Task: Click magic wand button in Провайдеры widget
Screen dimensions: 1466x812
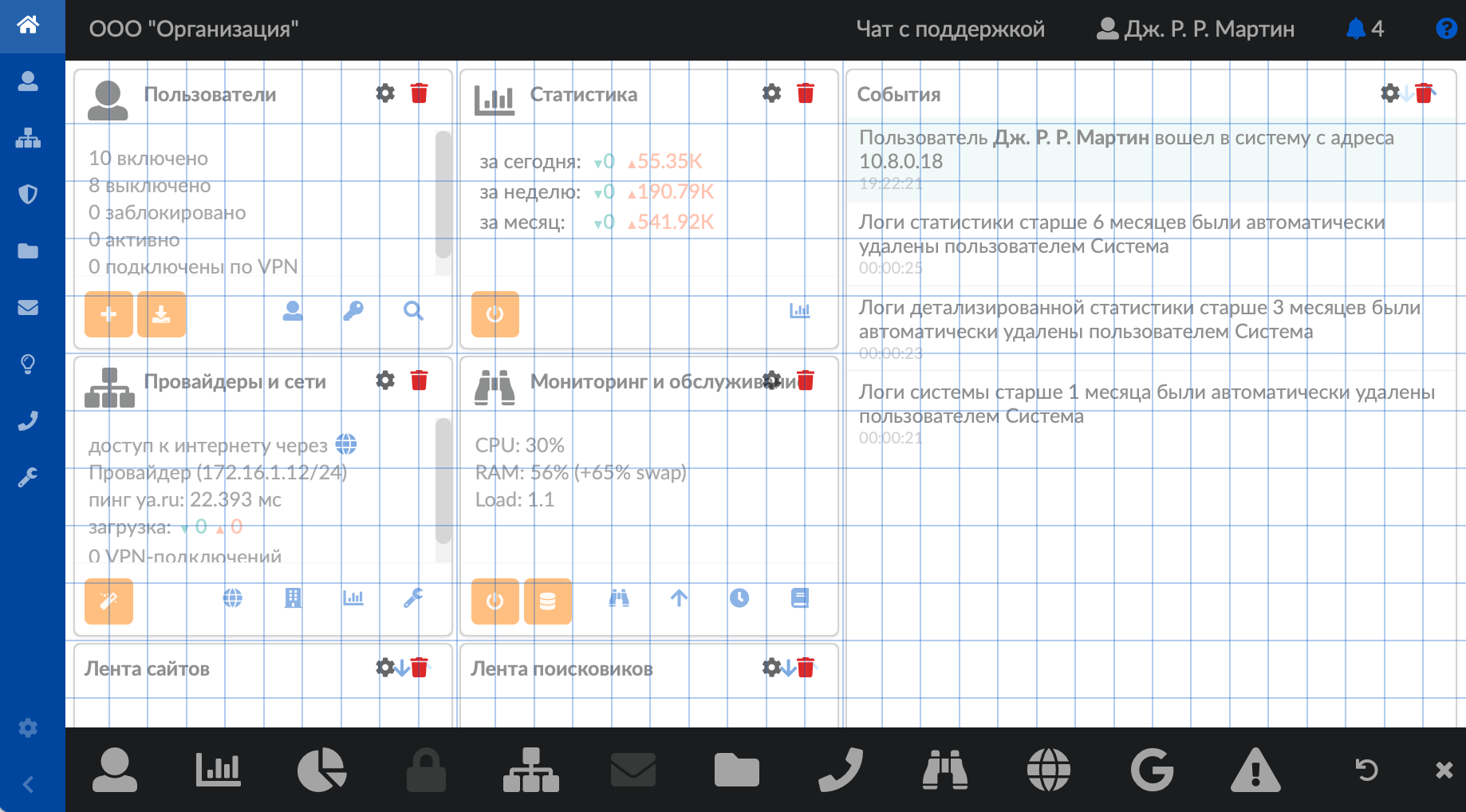Action: (x=108, y=601)
